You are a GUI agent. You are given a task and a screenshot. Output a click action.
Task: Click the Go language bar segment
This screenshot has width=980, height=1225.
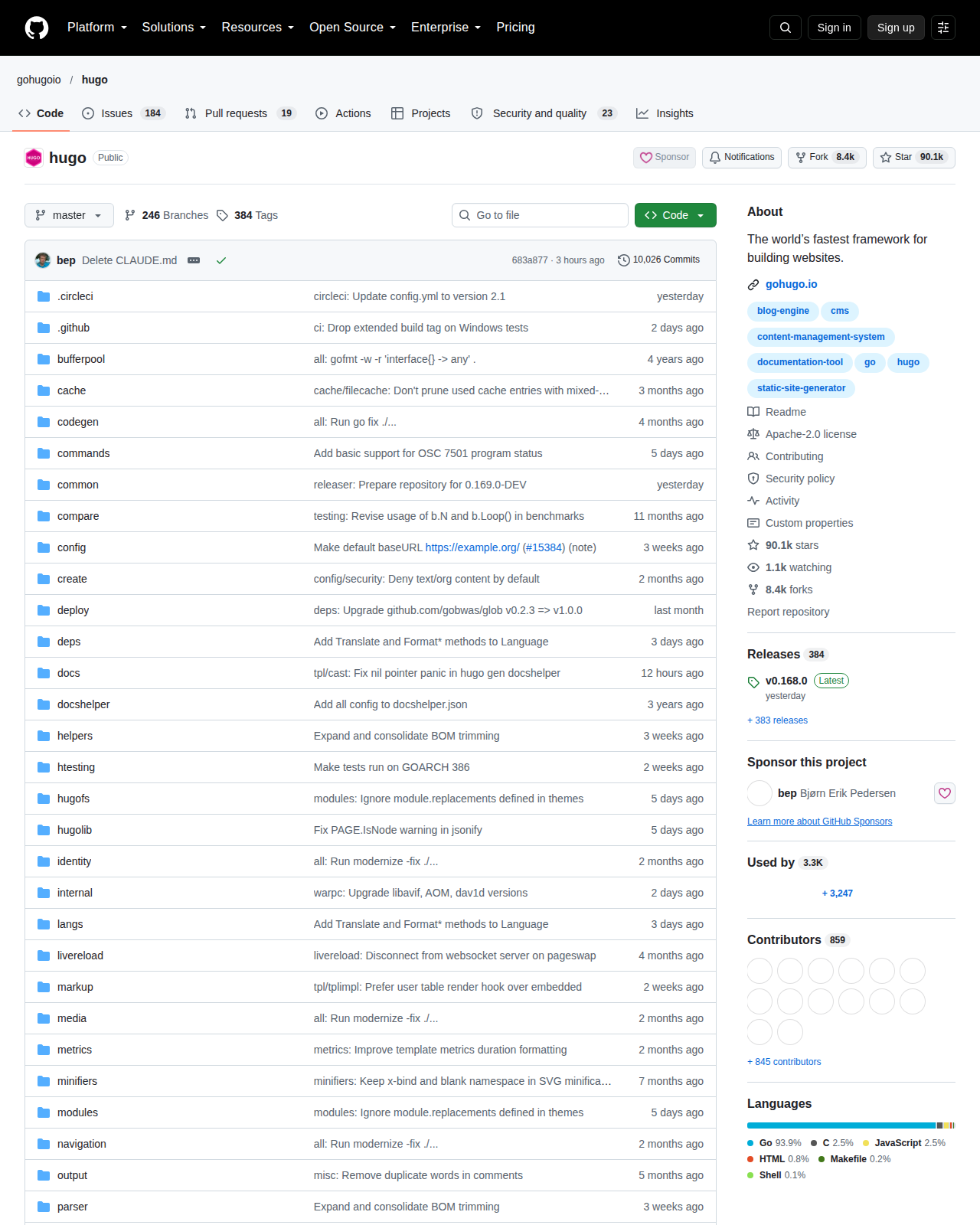(841, 1125)
